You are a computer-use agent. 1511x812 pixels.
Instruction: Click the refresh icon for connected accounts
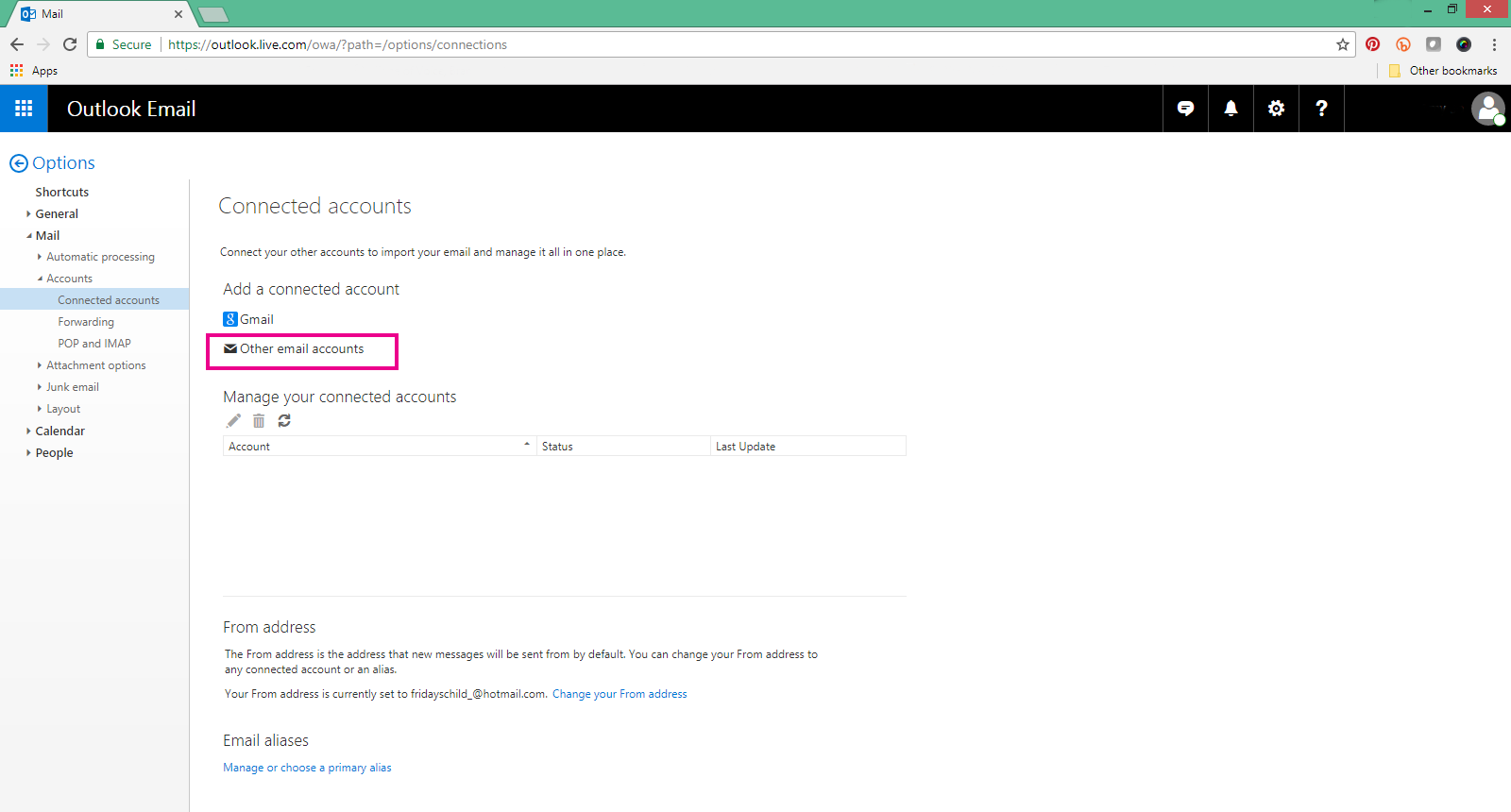point(284,421)
